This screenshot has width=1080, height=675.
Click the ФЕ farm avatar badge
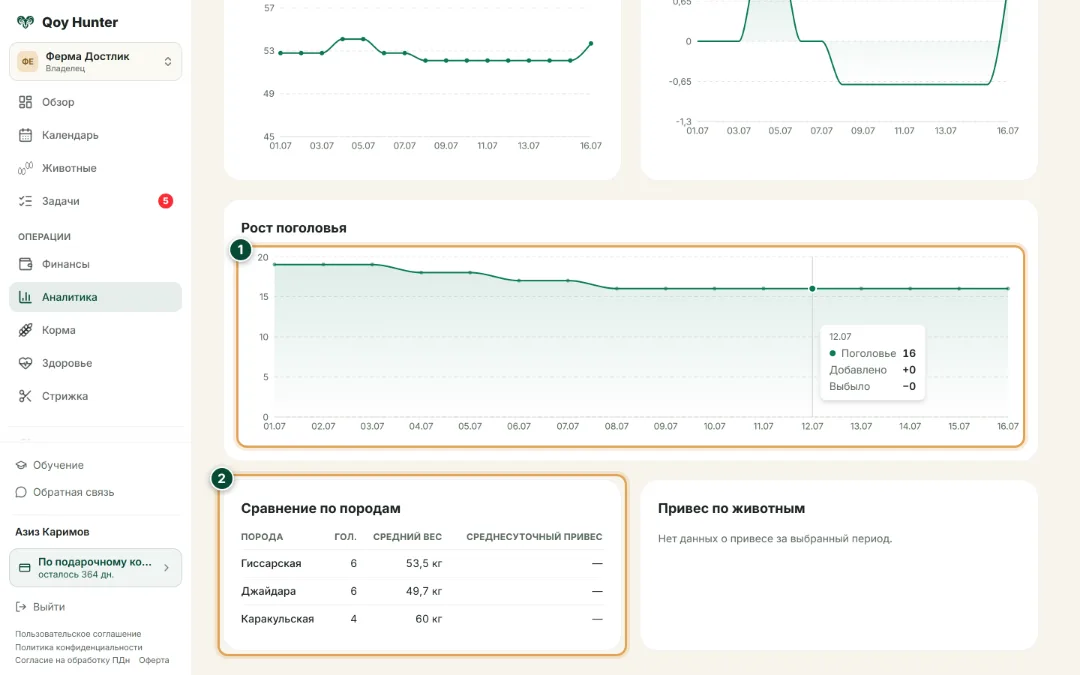[28, 61]
